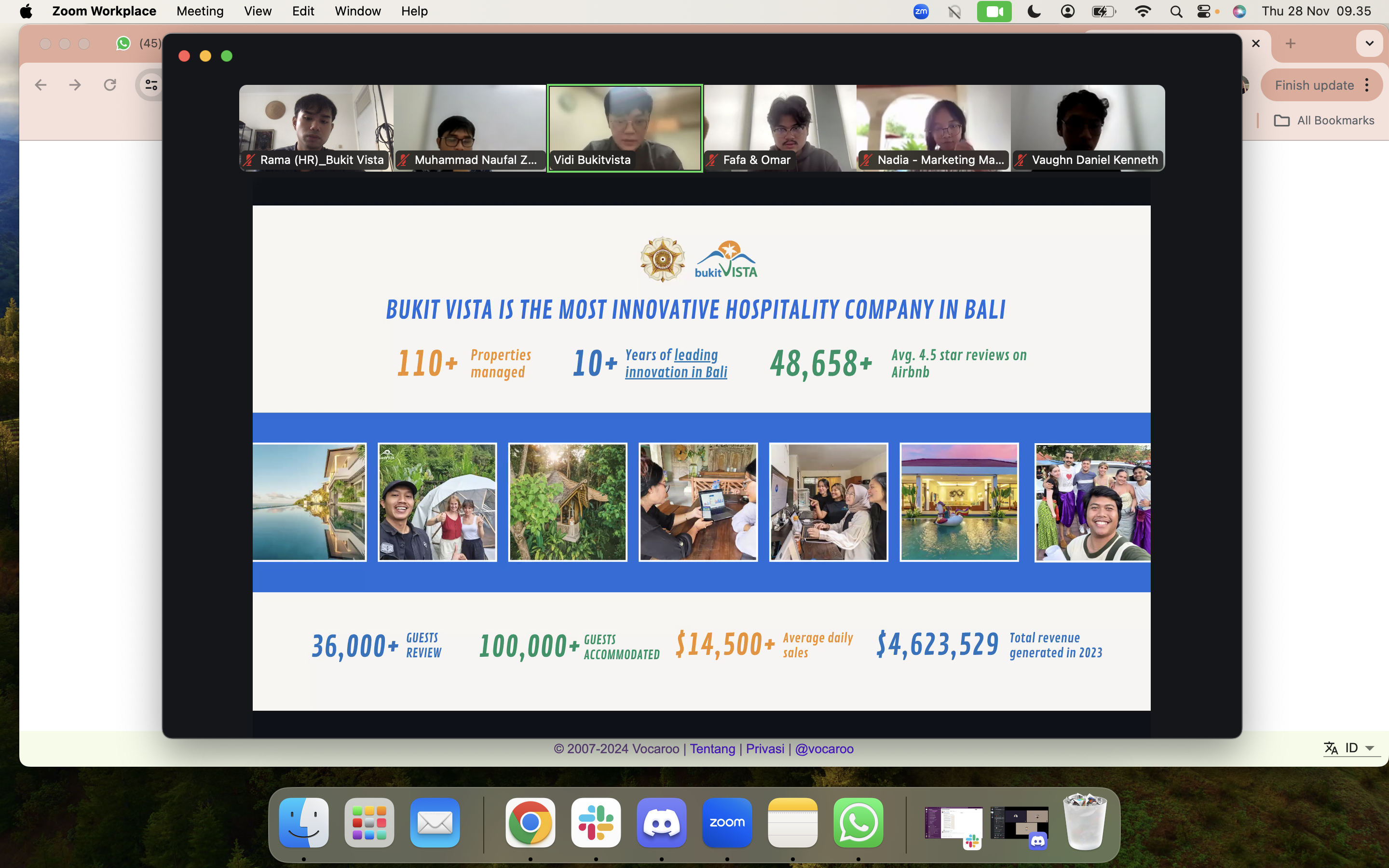Click the 'leading innovation in Bali' link
This screenshot has width=1389, height=868.
[676, 364]
